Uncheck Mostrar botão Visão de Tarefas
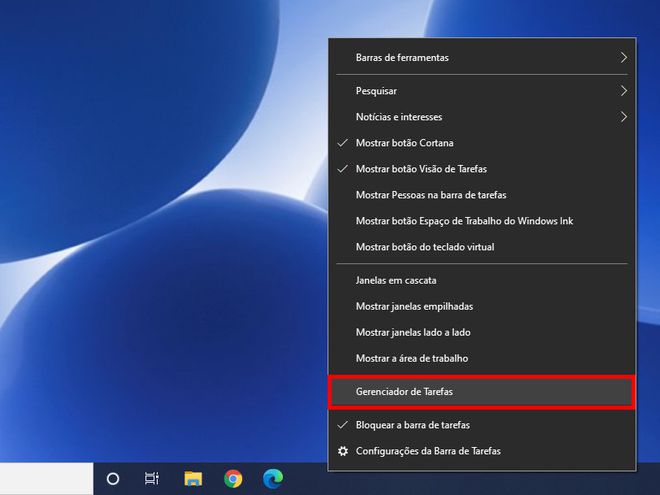This screenshot has height=495, width=660. click(x=482, y=169)
